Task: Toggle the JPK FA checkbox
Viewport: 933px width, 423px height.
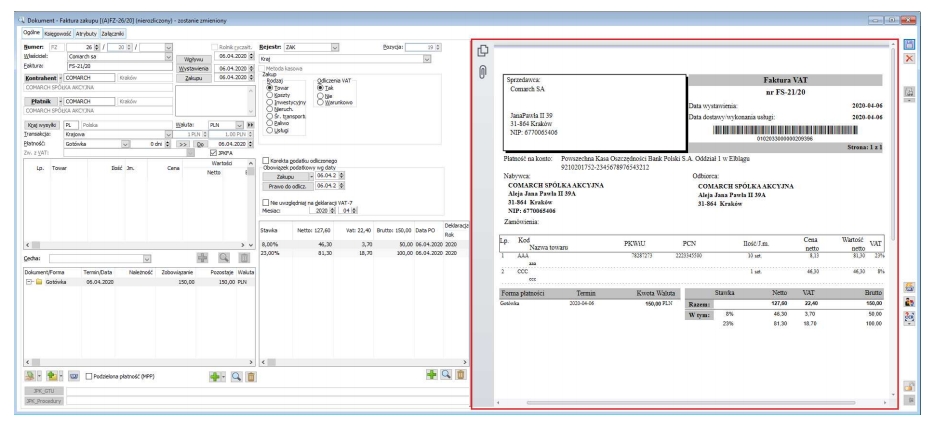Action: pyautogui.click(x=214, y=152)
